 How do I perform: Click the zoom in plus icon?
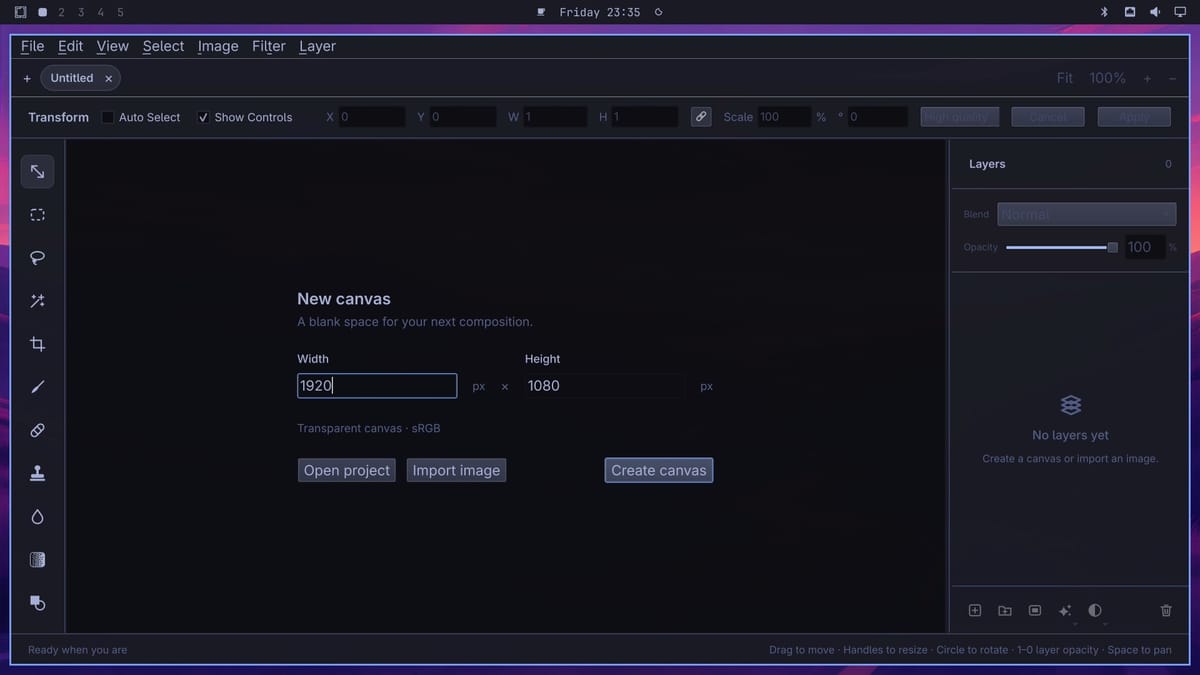tap(1147, 78)
